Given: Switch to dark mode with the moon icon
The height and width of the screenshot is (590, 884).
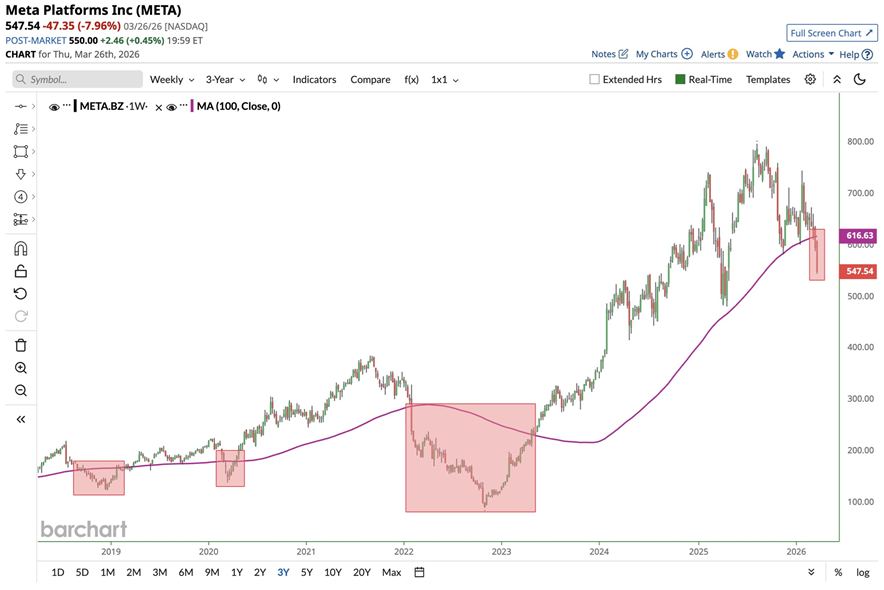Looking at the screenshot, I should click(x=860, y=79).
